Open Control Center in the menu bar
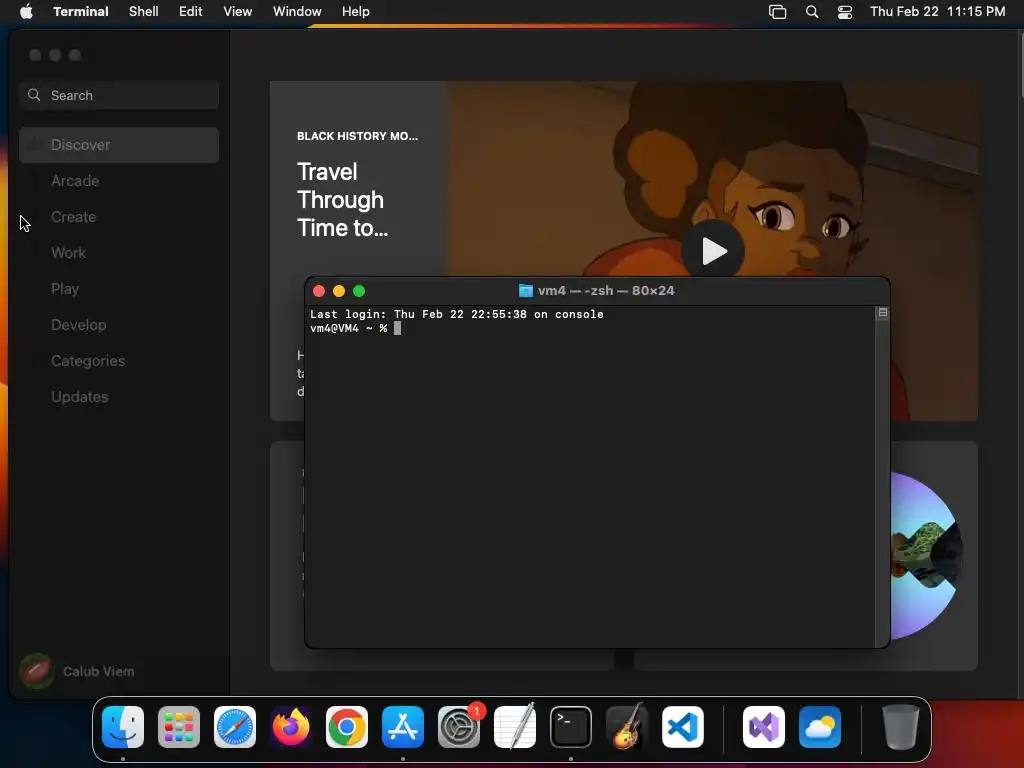 [x=845, y=11]
